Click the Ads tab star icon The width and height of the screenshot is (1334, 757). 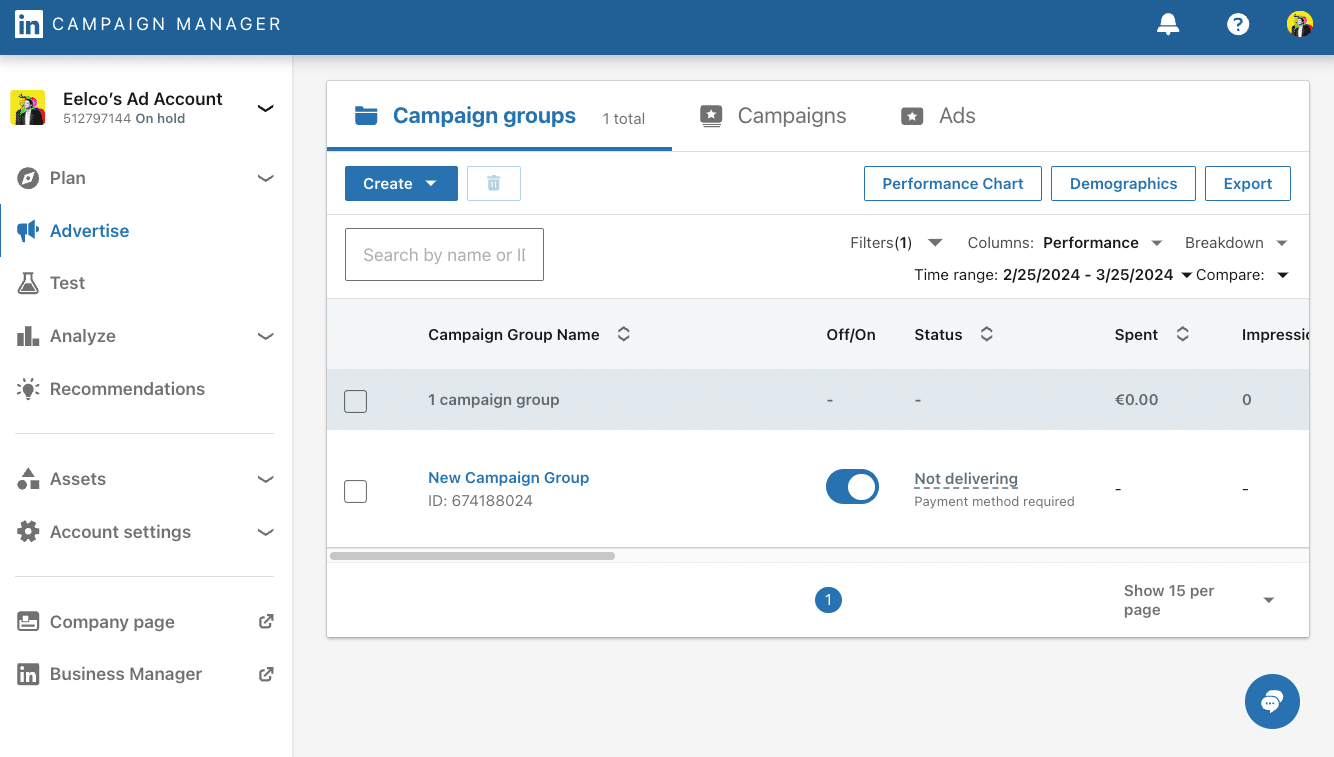coord(912,116)
